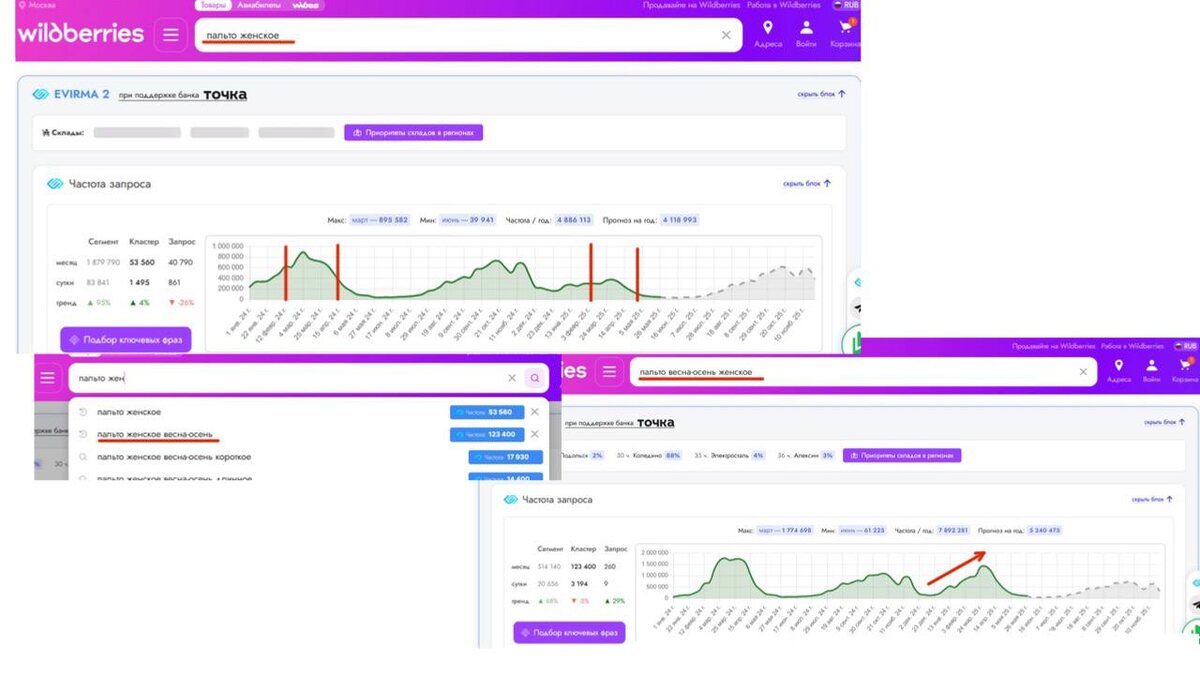Click the 'март — 1 774 698' max value

pyautogui.click(x=784, y=530)
